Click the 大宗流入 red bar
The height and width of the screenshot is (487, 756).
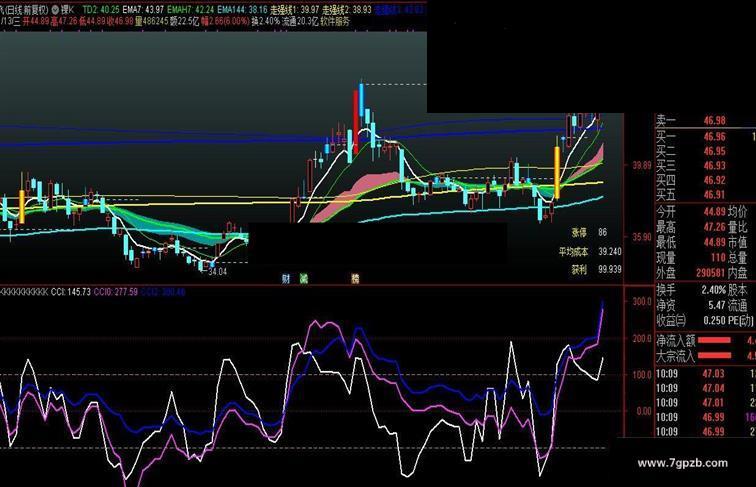pos(714,356)
